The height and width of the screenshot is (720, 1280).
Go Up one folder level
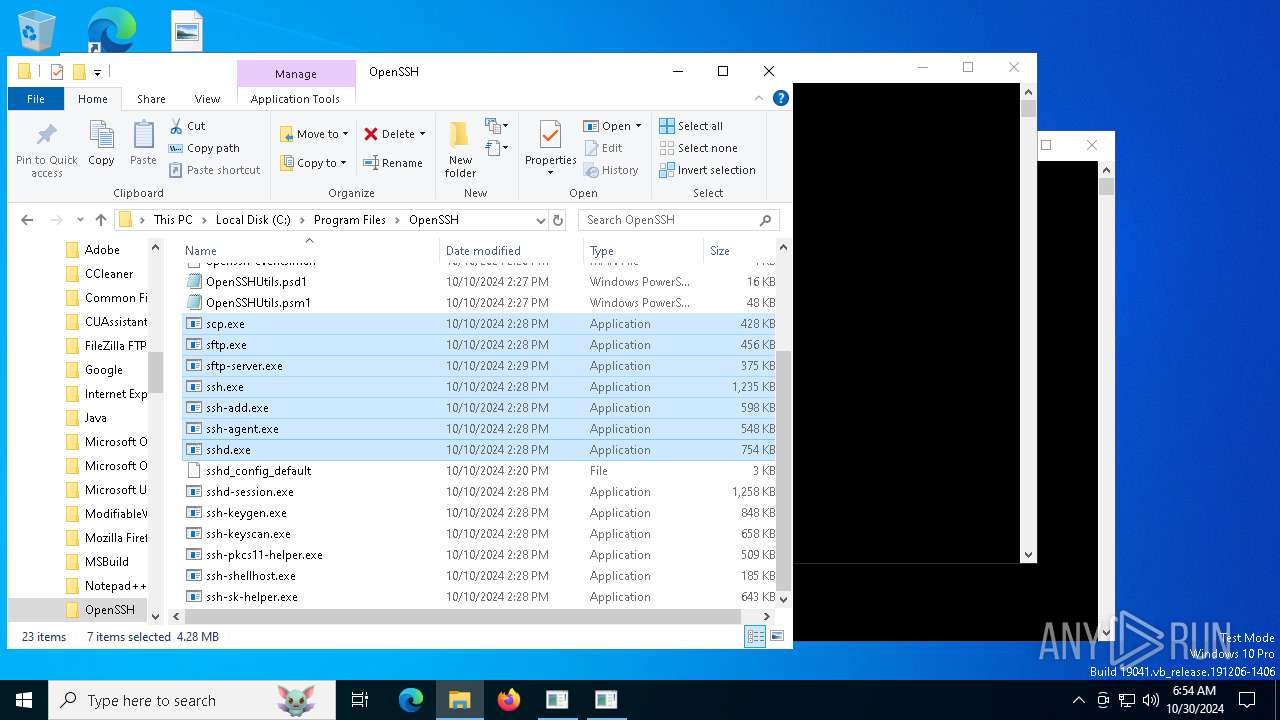[101, 220]
